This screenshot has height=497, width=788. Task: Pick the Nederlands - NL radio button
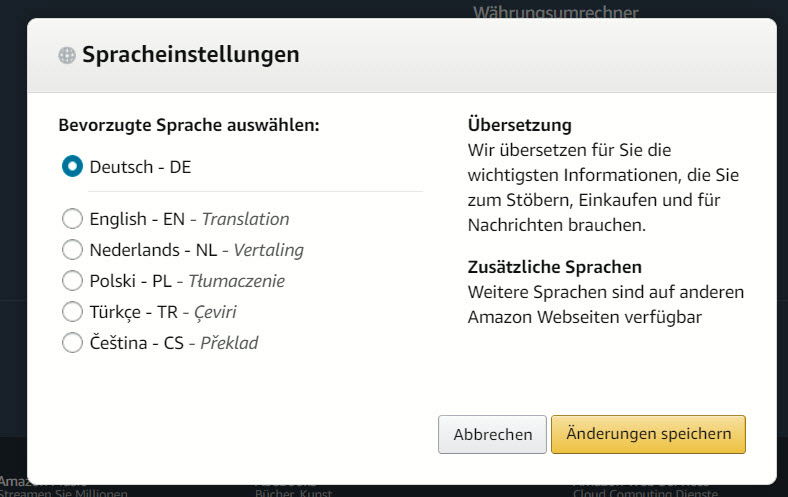(72, 250)
